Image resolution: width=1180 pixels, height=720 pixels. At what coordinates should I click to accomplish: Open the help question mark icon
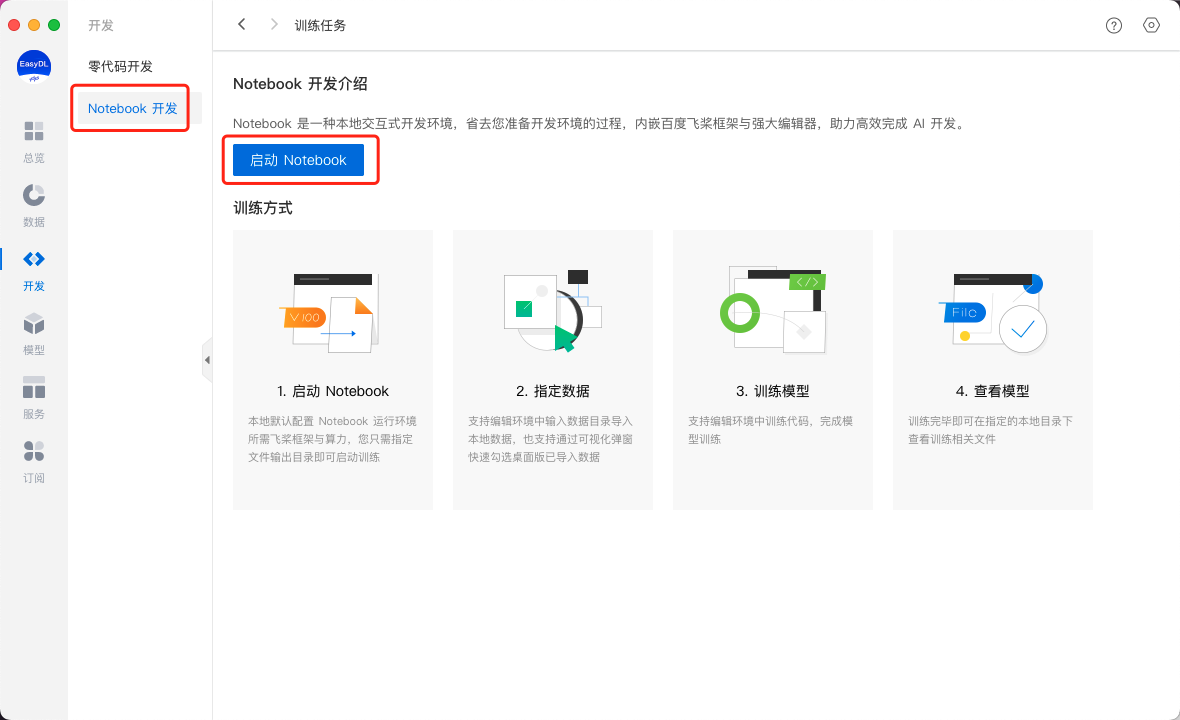point(1114,26)
